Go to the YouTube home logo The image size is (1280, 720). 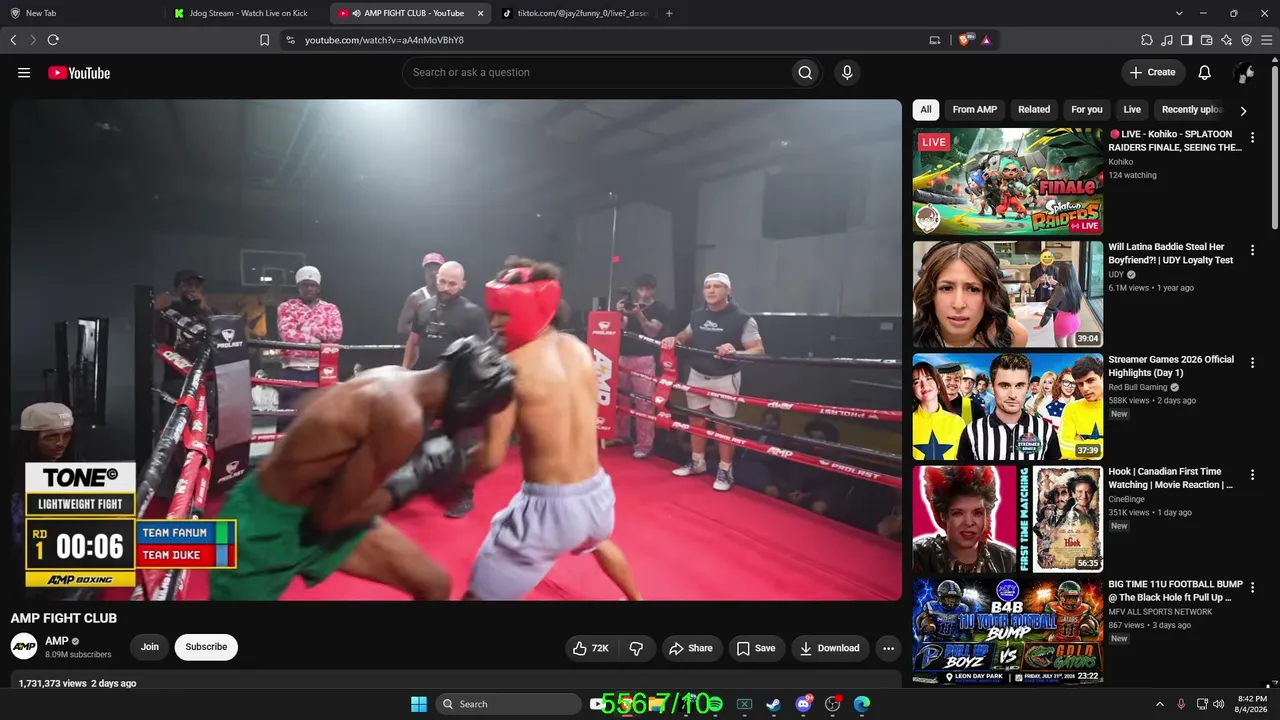[79, 73]
